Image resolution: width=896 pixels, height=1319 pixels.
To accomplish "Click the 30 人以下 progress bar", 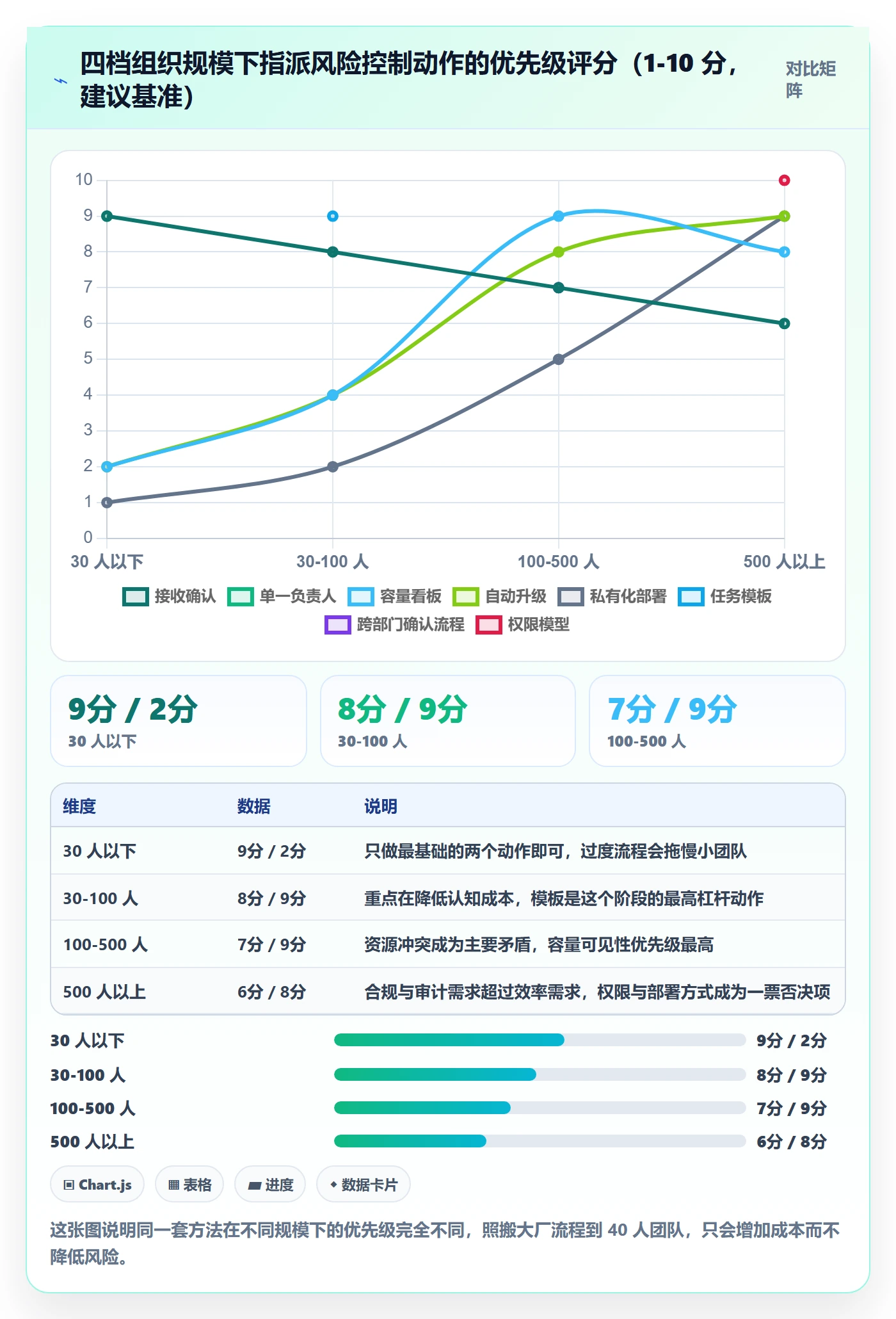I will [540, 1040].
